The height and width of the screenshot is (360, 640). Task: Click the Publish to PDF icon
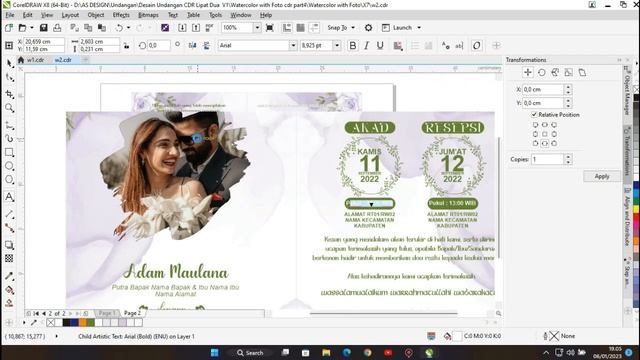tap(209, 28)
